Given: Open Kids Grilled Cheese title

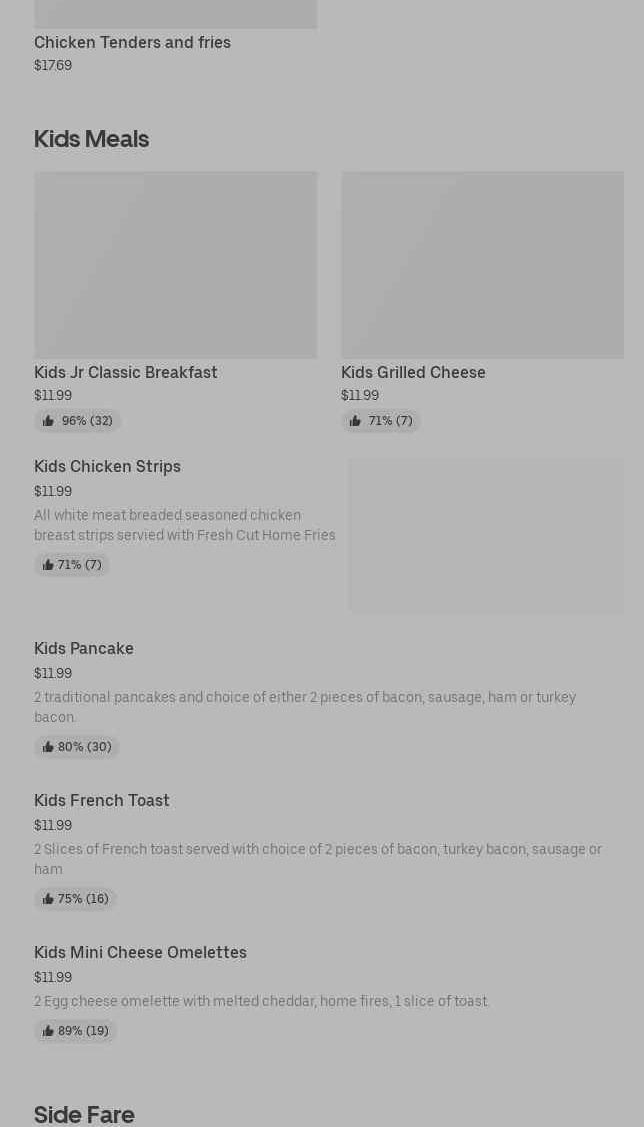Looking at the screenshot, I should 413,372.
